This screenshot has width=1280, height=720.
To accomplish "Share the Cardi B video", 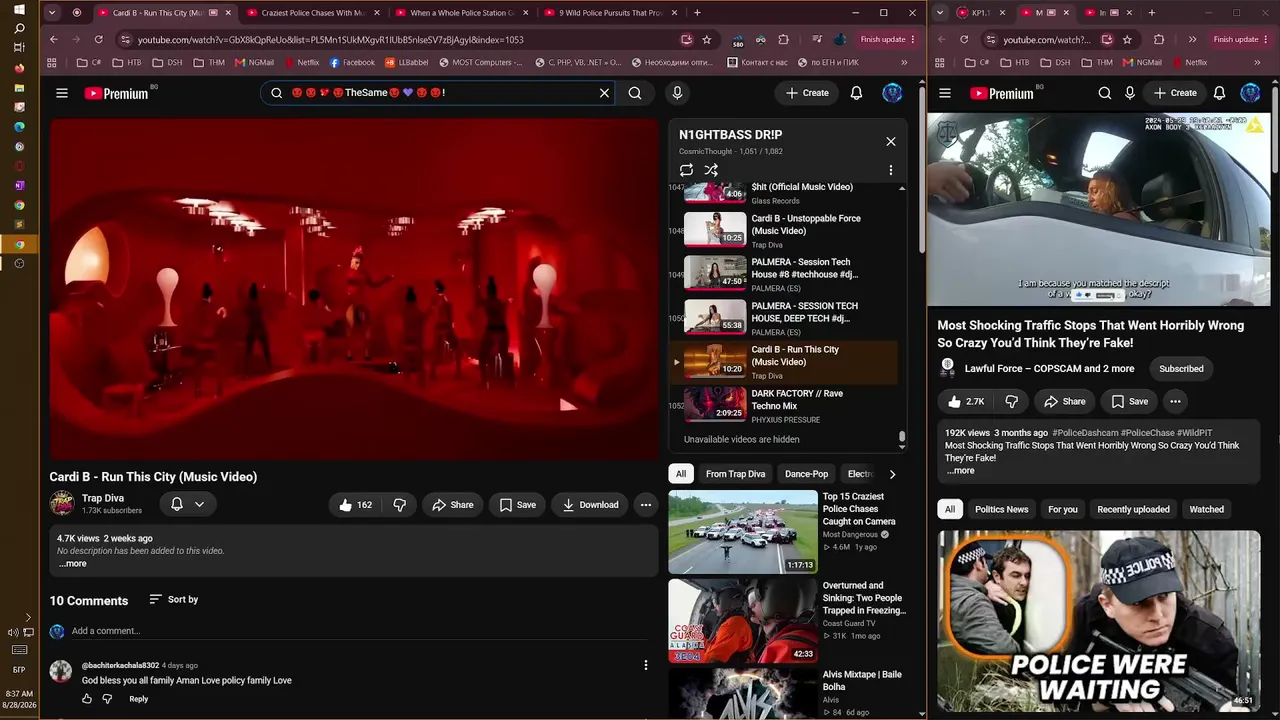I will (452, 505).
